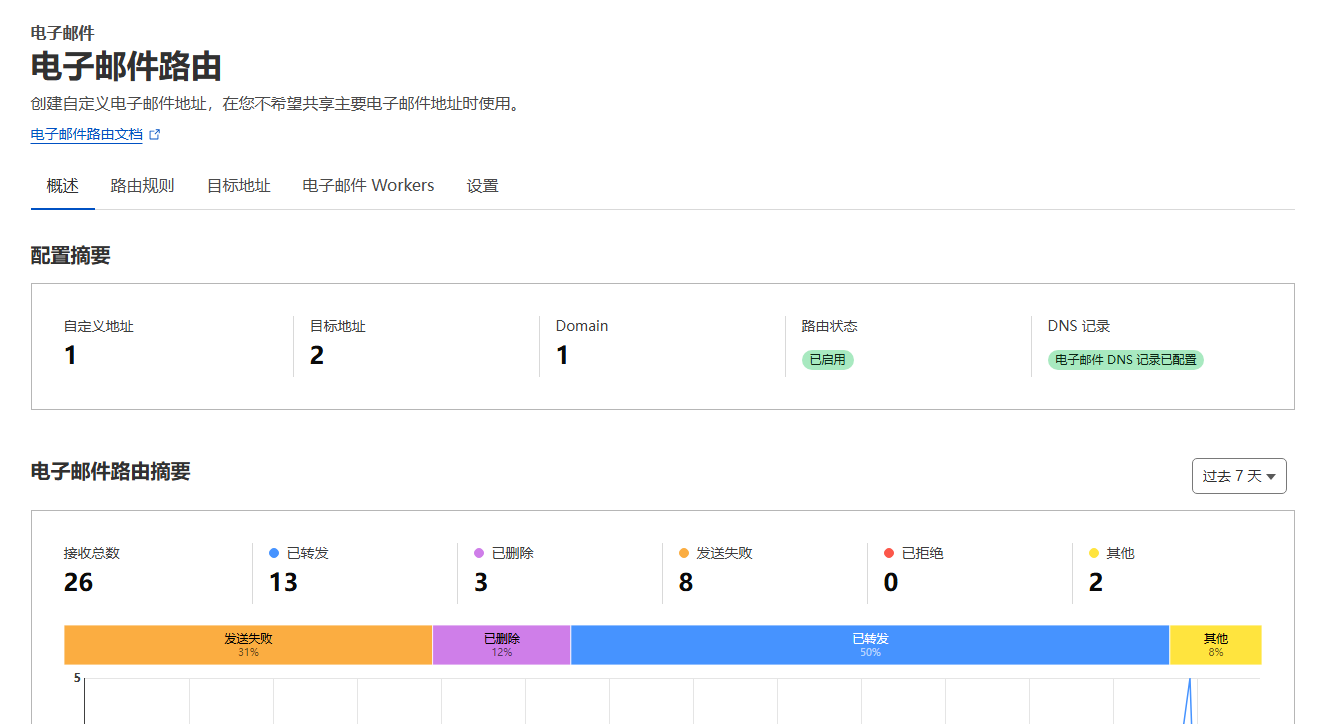
Task: Switch to the 路由规则 tab
Action: 142,186
